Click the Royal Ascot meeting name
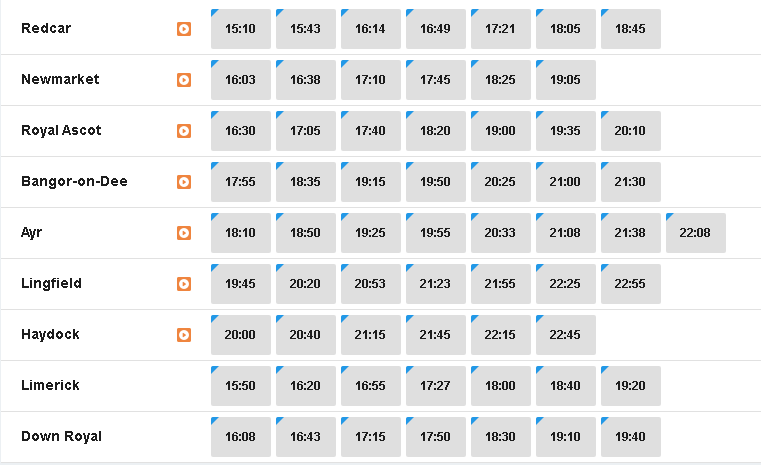Image resolution: width=761 pixels, height=465 pixels. click(61, 131)
